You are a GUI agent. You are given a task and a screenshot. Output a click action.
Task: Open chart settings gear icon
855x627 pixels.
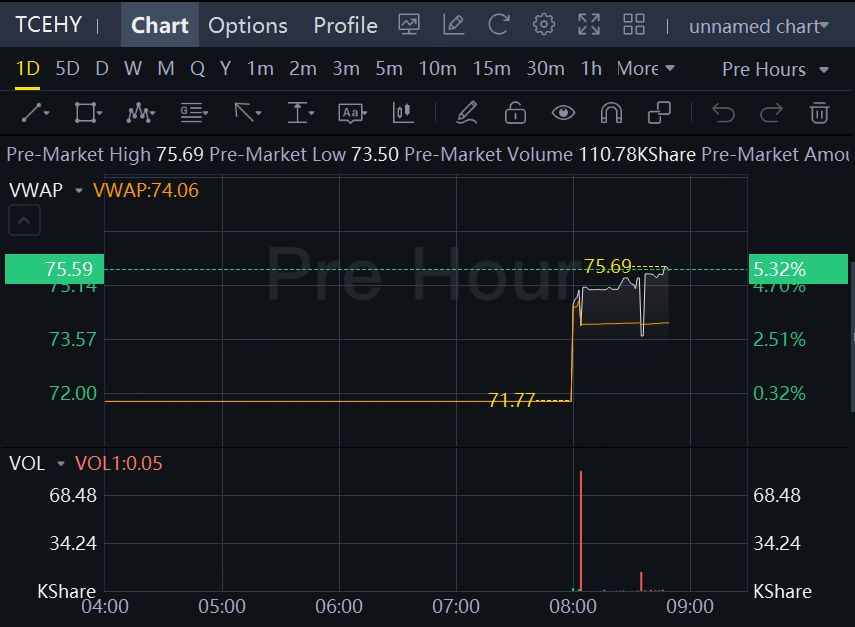(544, 25)
